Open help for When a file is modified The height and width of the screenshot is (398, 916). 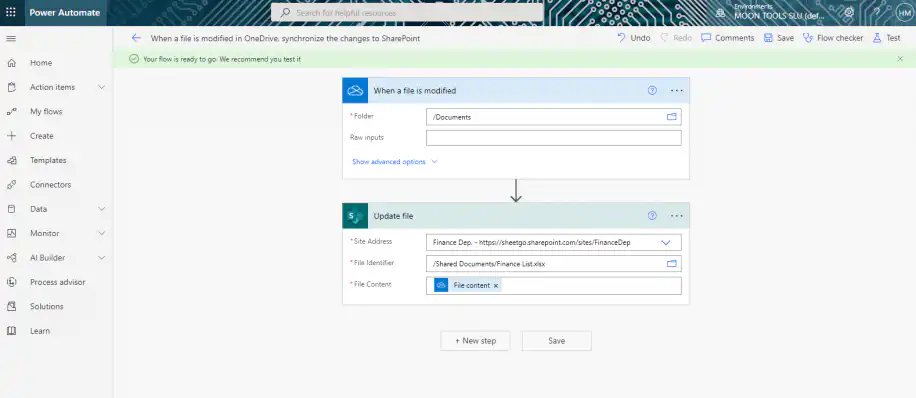653,91
